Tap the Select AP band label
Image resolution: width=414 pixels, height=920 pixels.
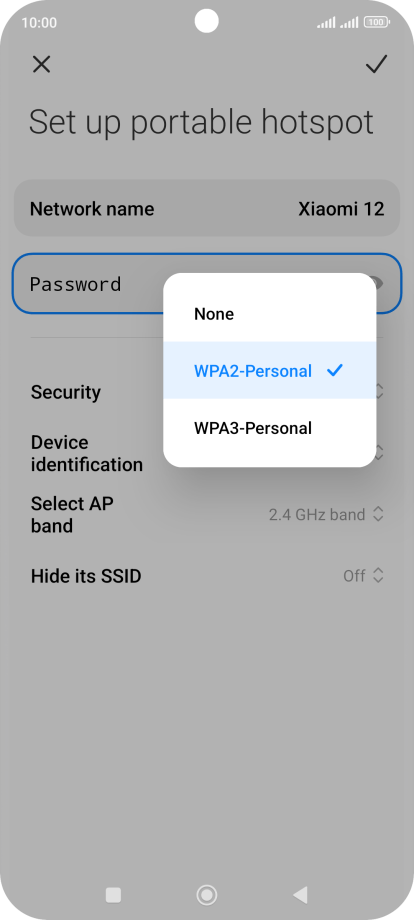(72, 515)
